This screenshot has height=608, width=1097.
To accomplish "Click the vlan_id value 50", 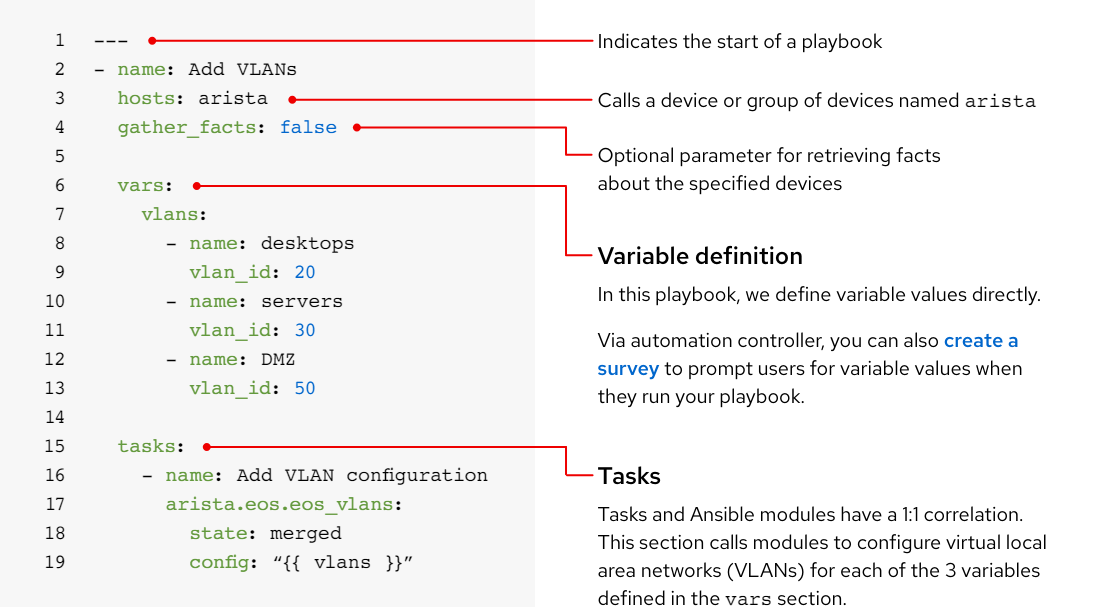I will tap(305, 388).
